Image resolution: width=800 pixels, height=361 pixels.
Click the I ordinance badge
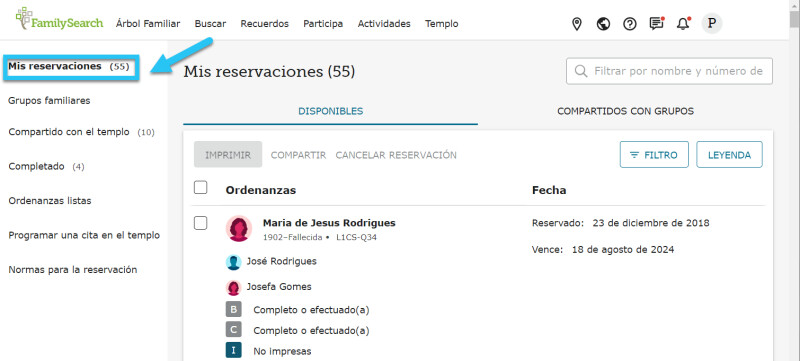(x=234, y=351)
